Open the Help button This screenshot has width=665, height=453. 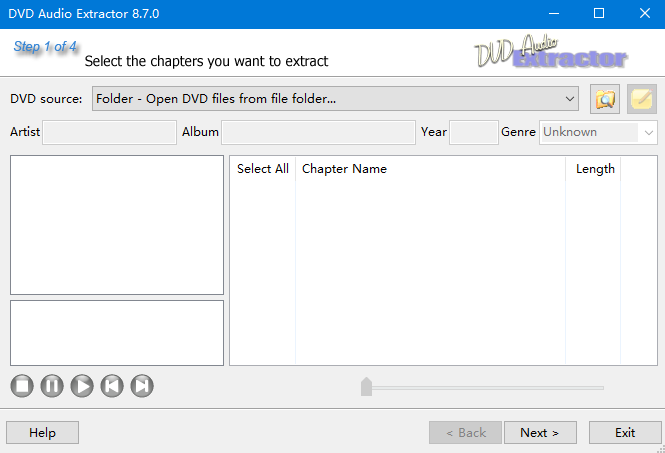point(42,433)
